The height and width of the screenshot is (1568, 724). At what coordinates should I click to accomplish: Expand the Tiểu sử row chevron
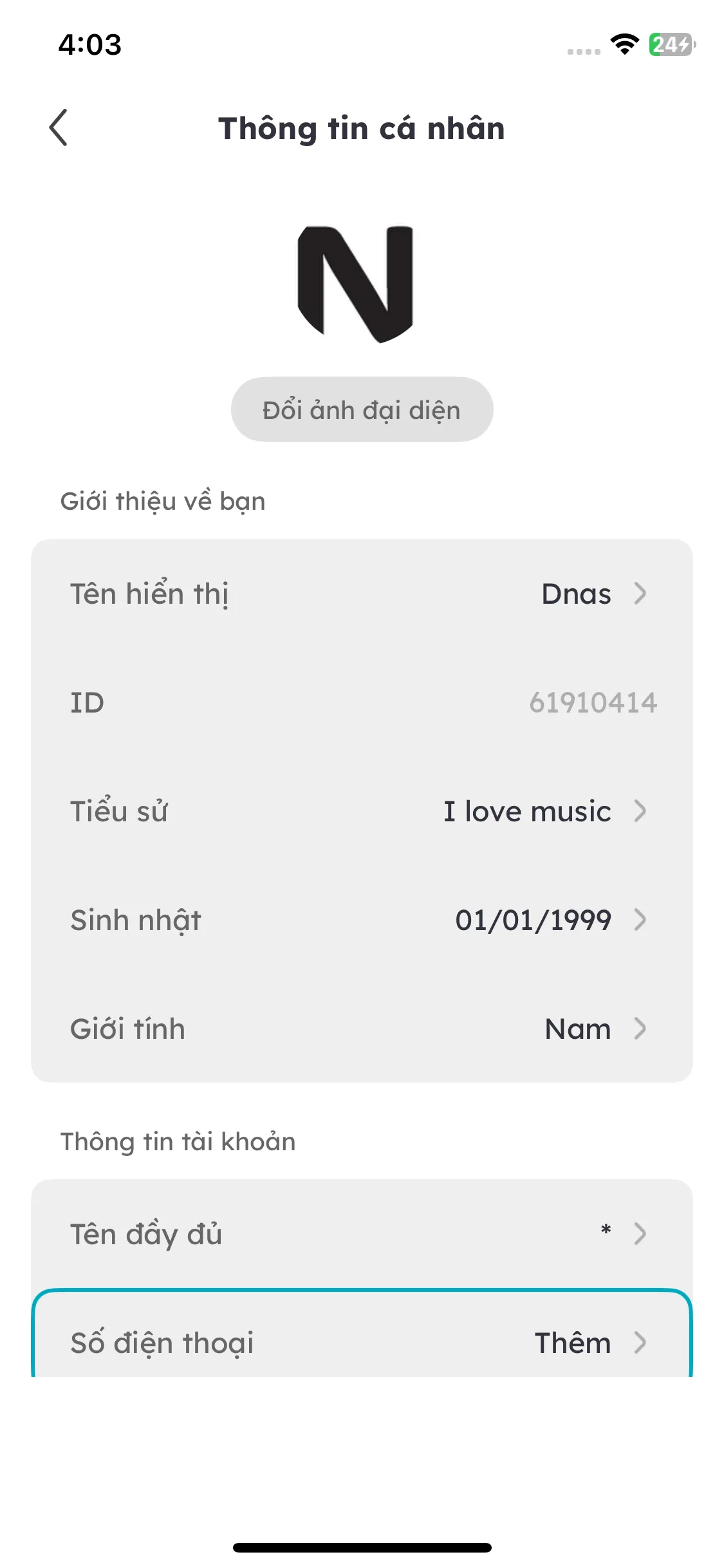[x=640, y=811]
